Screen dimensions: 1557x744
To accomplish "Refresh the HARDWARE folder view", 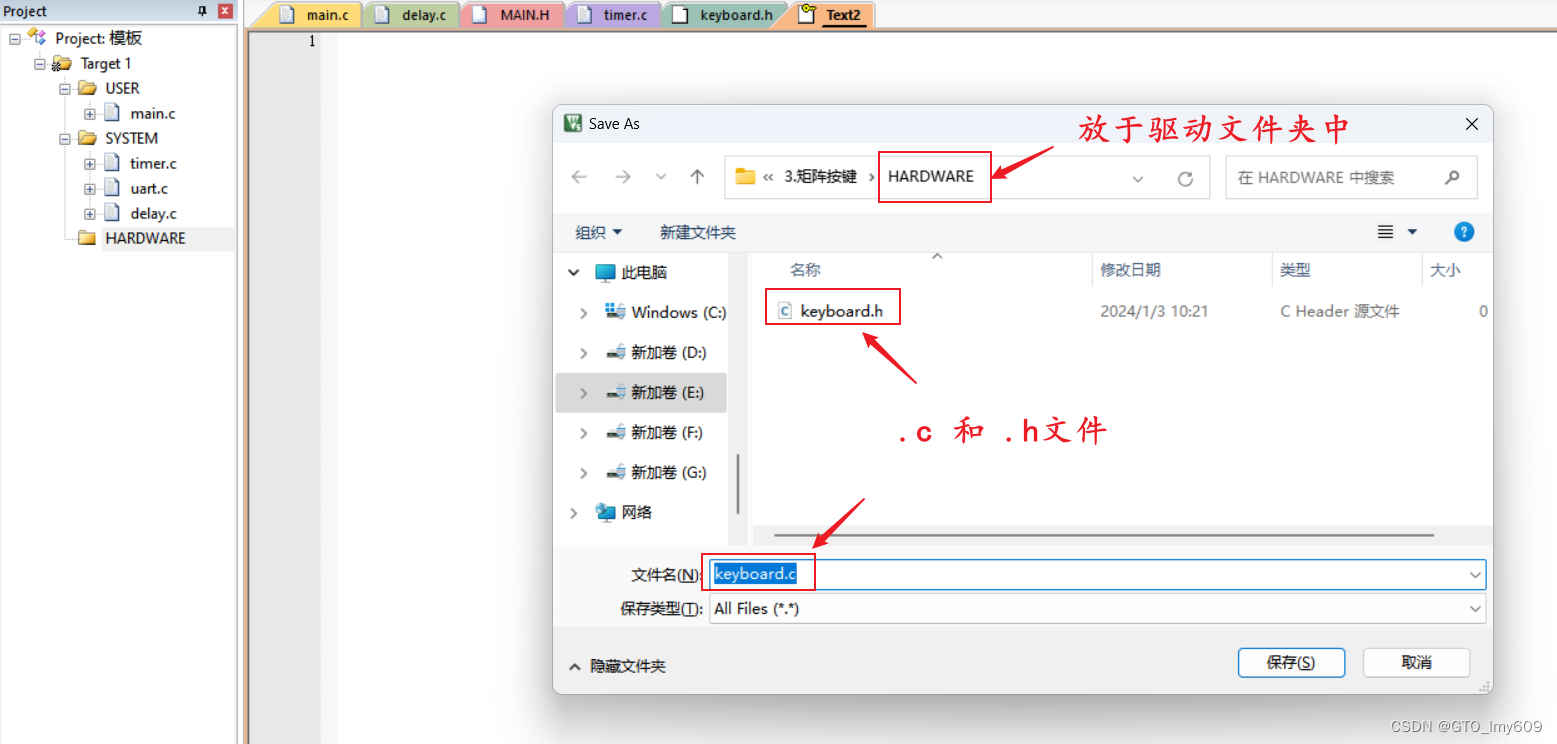I will pyautogui.click(x=1185, y=178).
